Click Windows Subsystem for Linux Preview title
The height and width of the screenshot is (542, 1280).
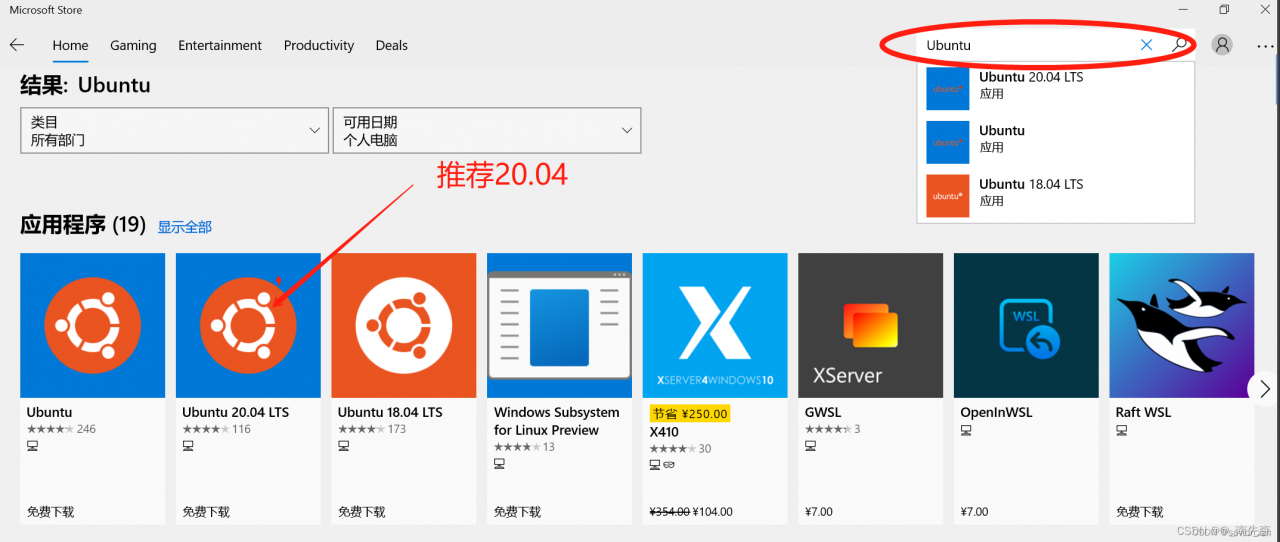[x=557, y=421]
